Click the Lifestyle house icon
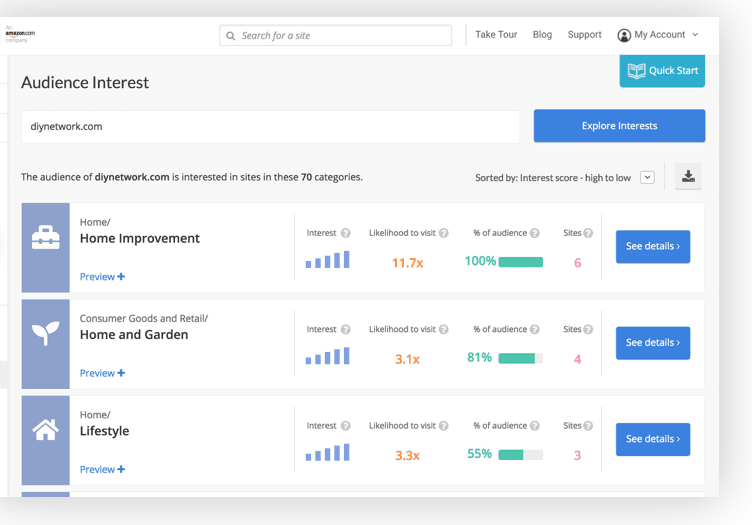The image size is (752, 525). coord(46,430)
